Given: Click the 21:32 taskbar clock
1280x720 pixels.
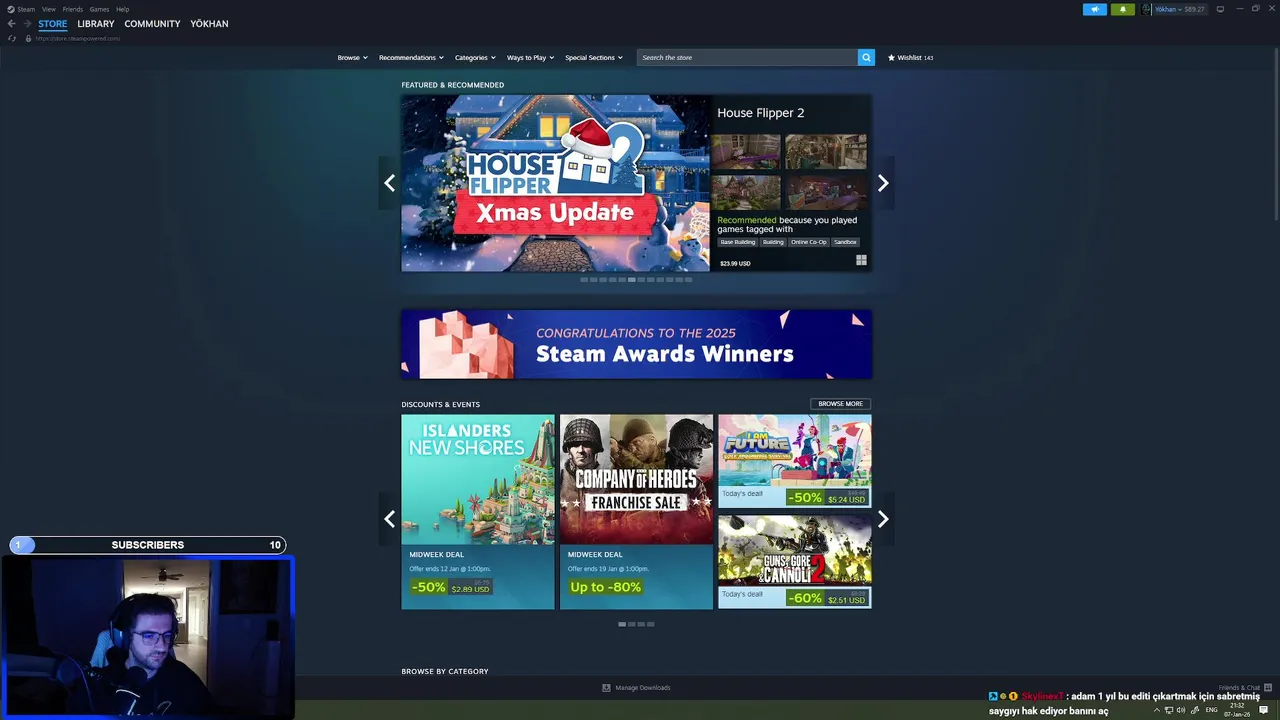Looking at the screenshot, I should coord(1238,705).
